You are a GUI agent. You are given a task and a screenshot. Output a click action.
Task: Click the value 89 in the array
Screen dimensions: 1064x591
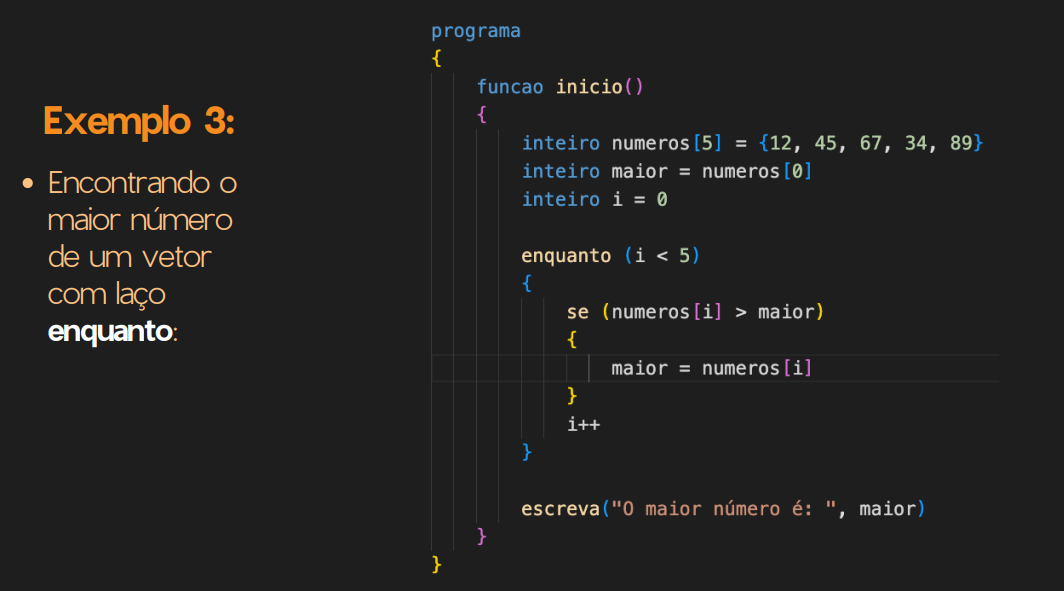click(x=961, y=143)
